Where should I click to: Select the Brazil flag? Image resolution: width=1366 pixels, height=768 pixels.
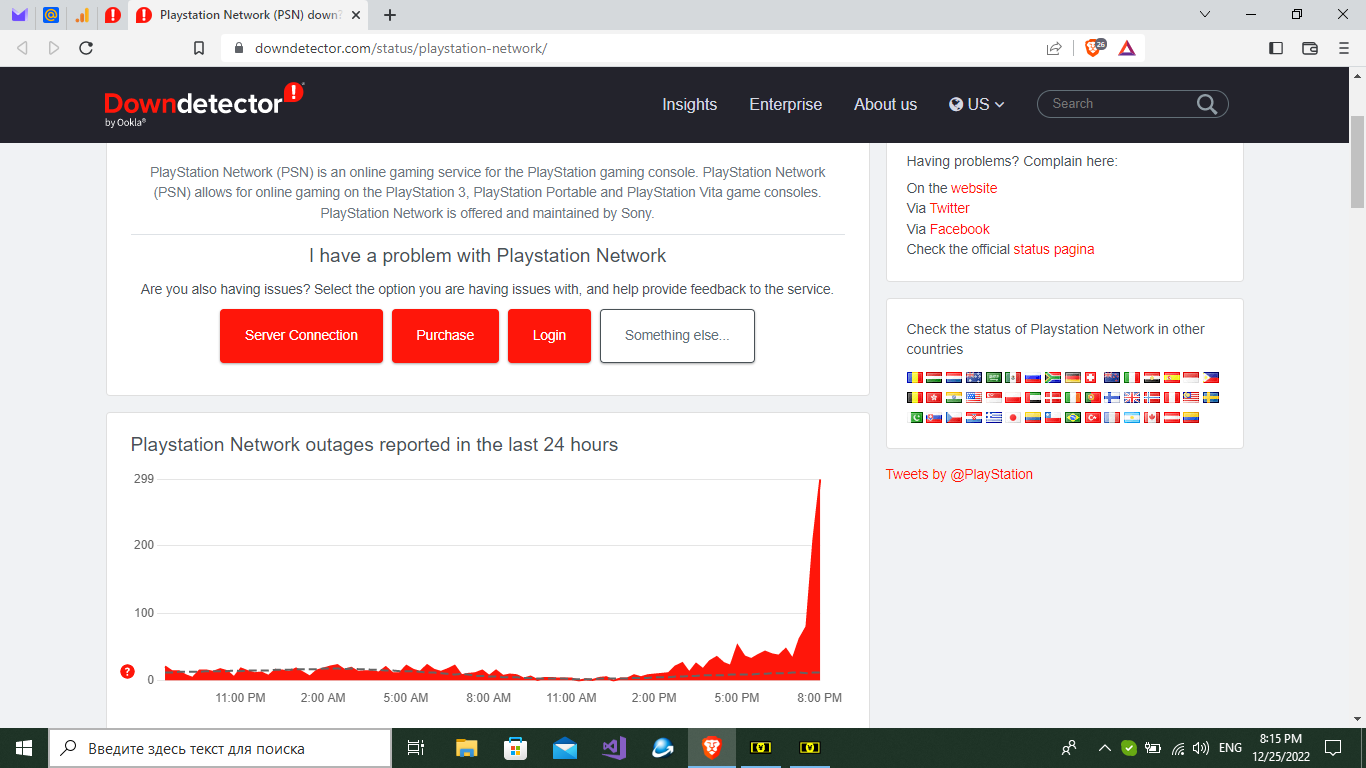1073,417
